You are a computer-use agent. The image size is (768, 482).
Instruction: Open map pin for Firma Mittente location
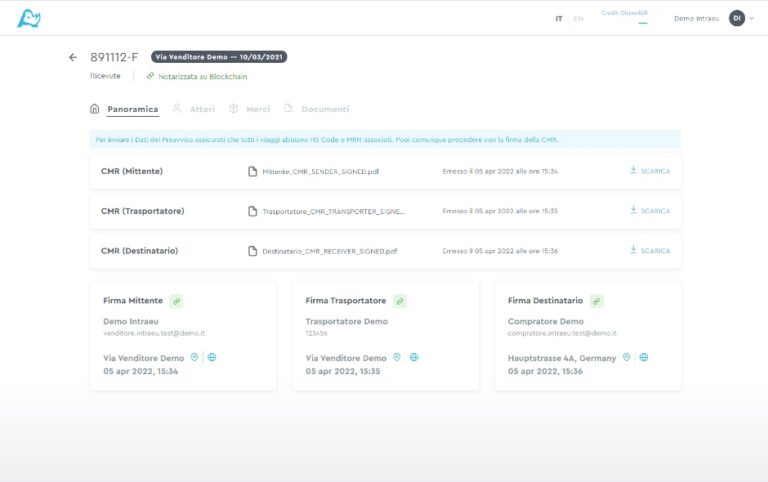[195, 357]
